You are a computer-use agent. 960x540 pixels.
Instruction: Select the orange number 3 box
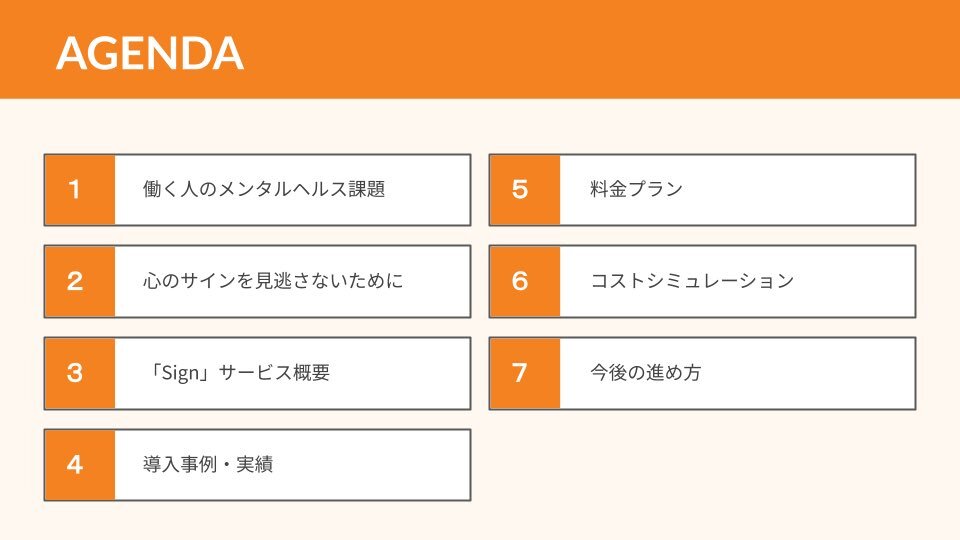pos(80,373)
